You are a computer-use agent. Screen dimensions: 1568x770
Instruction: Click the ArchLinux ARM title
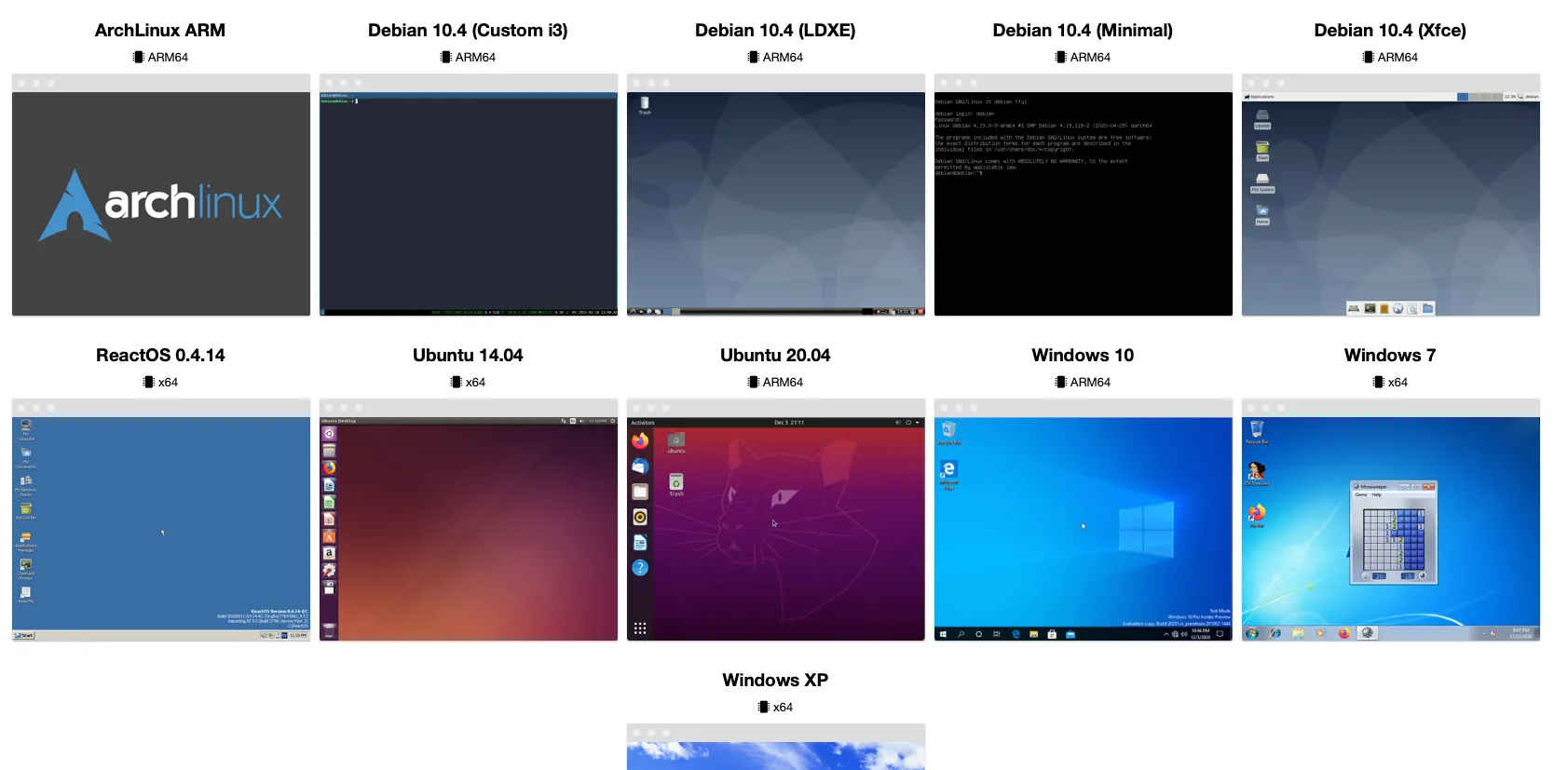pos(160,30)
